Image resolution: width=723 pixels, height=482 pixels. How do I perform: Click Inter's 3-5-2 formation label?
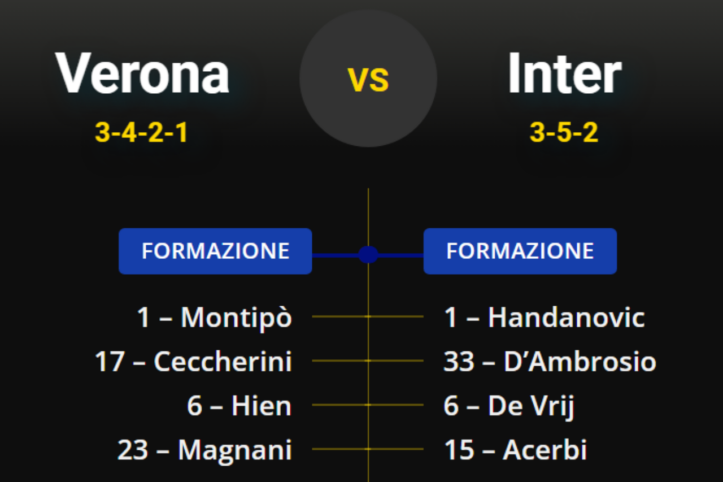tap(564, 131)
